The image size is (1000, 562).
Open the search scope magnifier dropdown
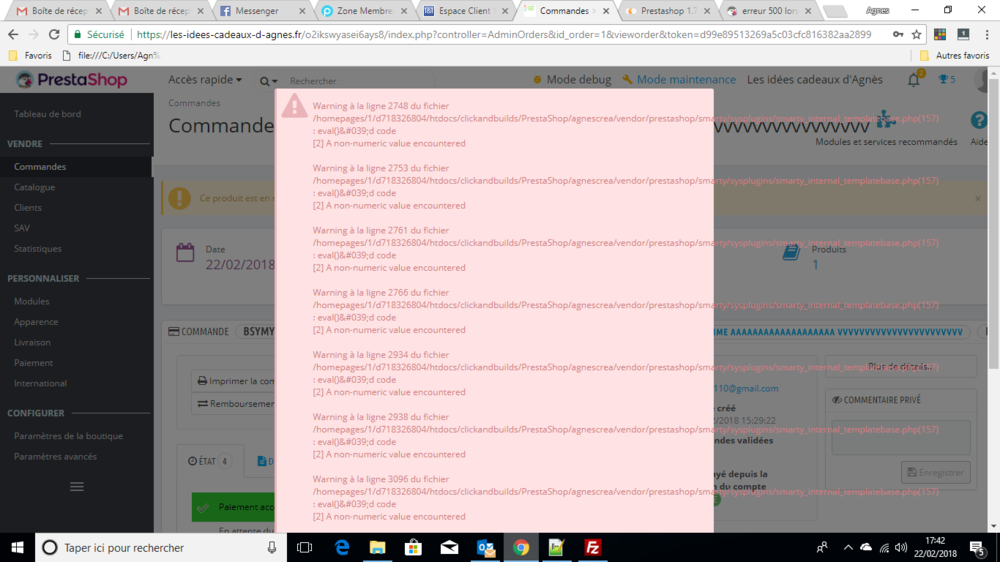click(x=268, y=81)
